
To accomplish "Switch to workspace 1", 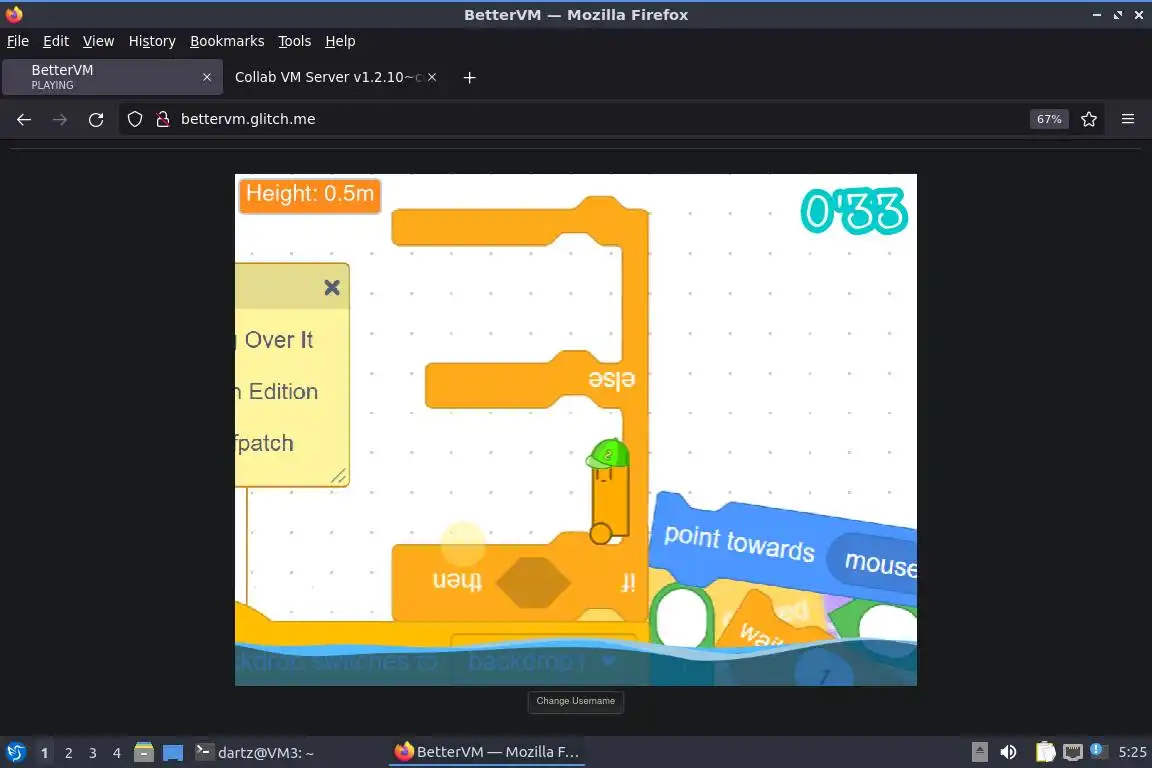I will tap(44, 753).
